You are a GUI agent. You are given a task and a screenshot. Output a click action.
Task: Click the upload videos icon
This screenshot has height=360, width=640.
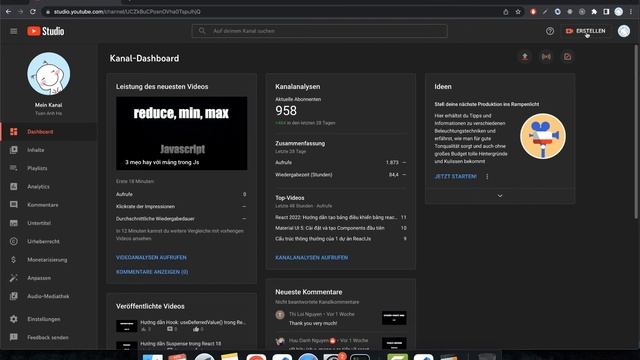click(525, 57)
